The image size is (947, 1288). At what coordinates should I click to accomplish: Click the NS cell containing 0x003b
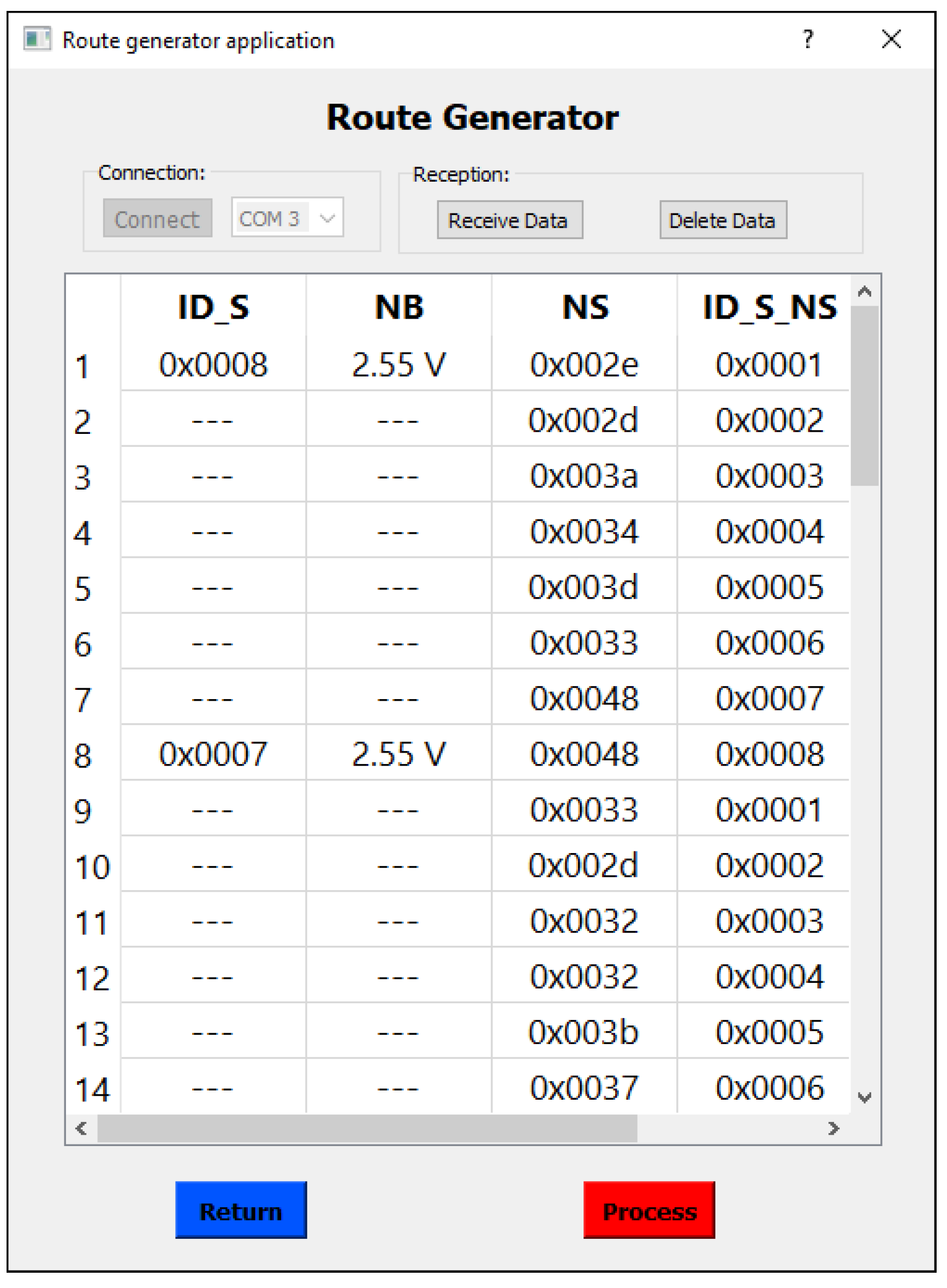pos(584,1032)
